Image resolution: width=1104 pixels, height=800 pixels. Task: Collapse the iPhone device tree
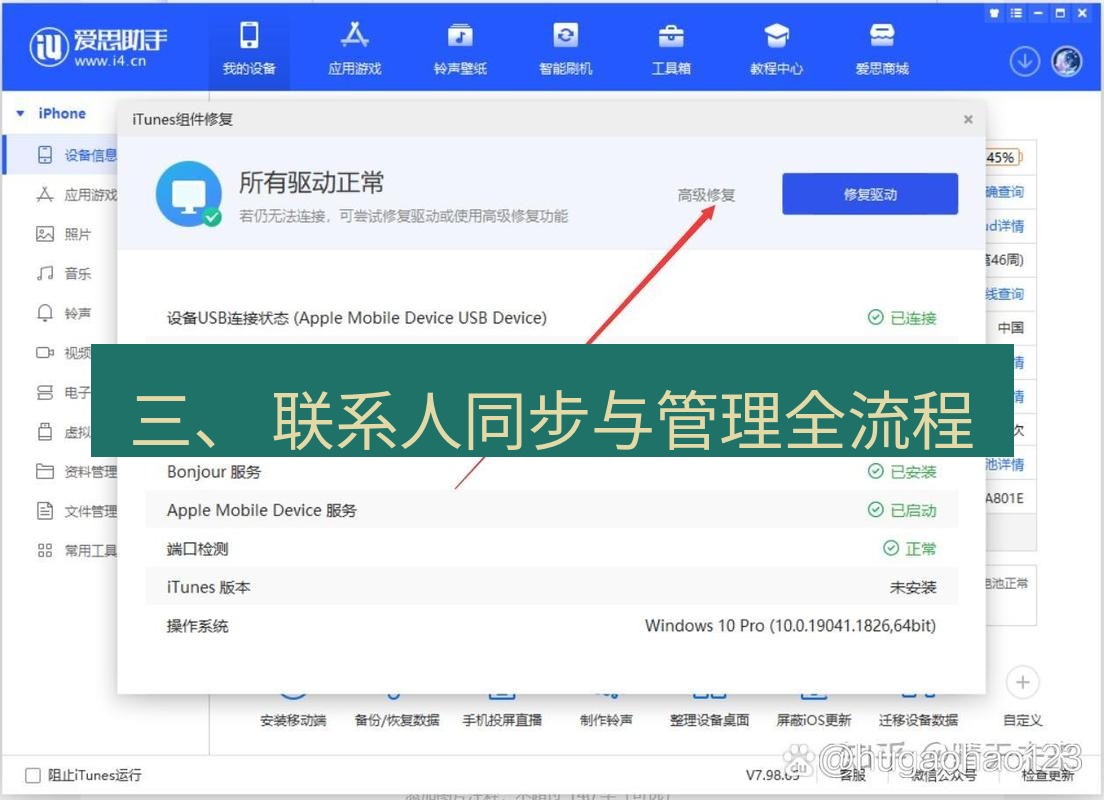(20, 113)
